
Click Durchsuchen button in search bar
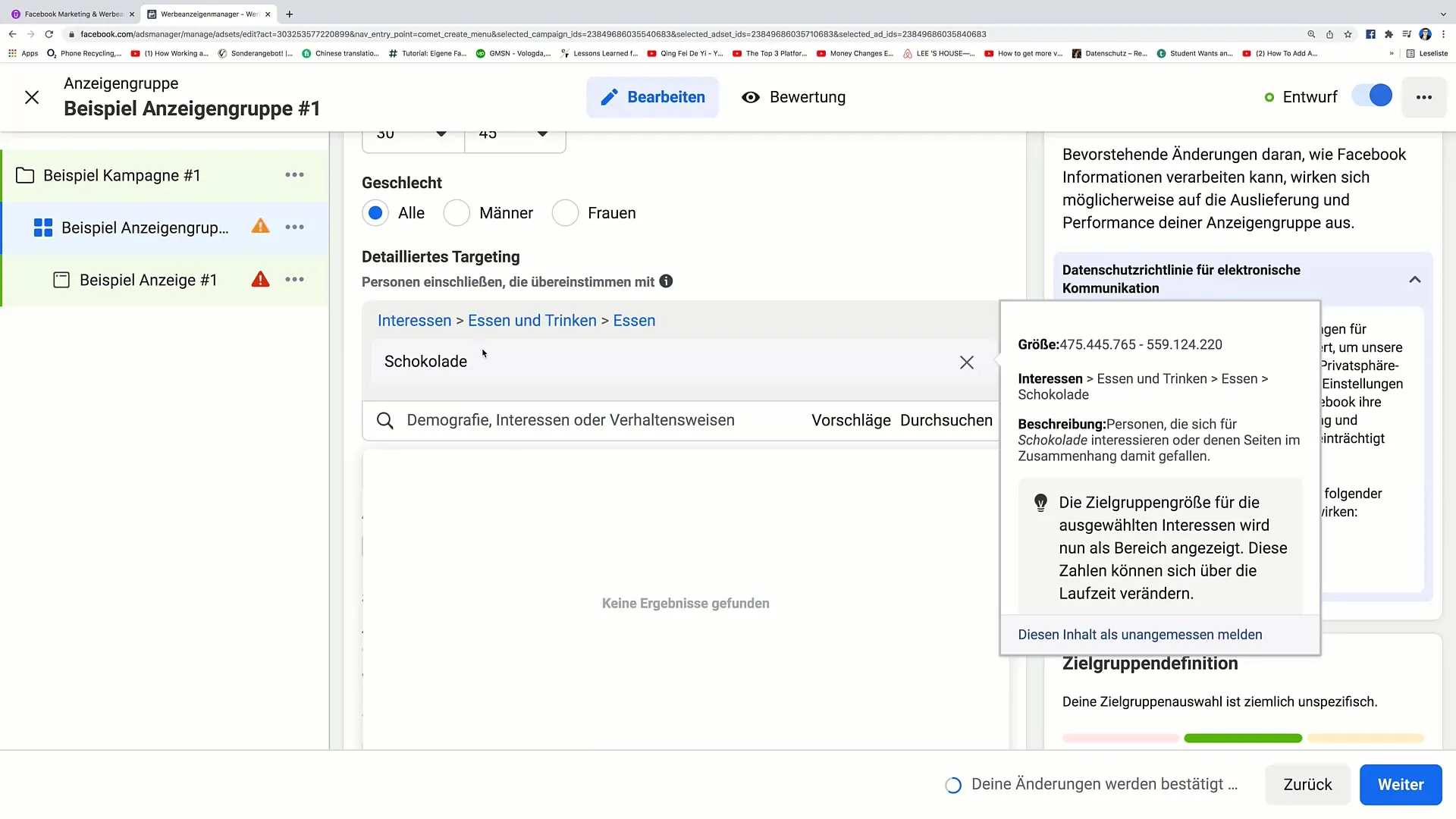[946, 420]
